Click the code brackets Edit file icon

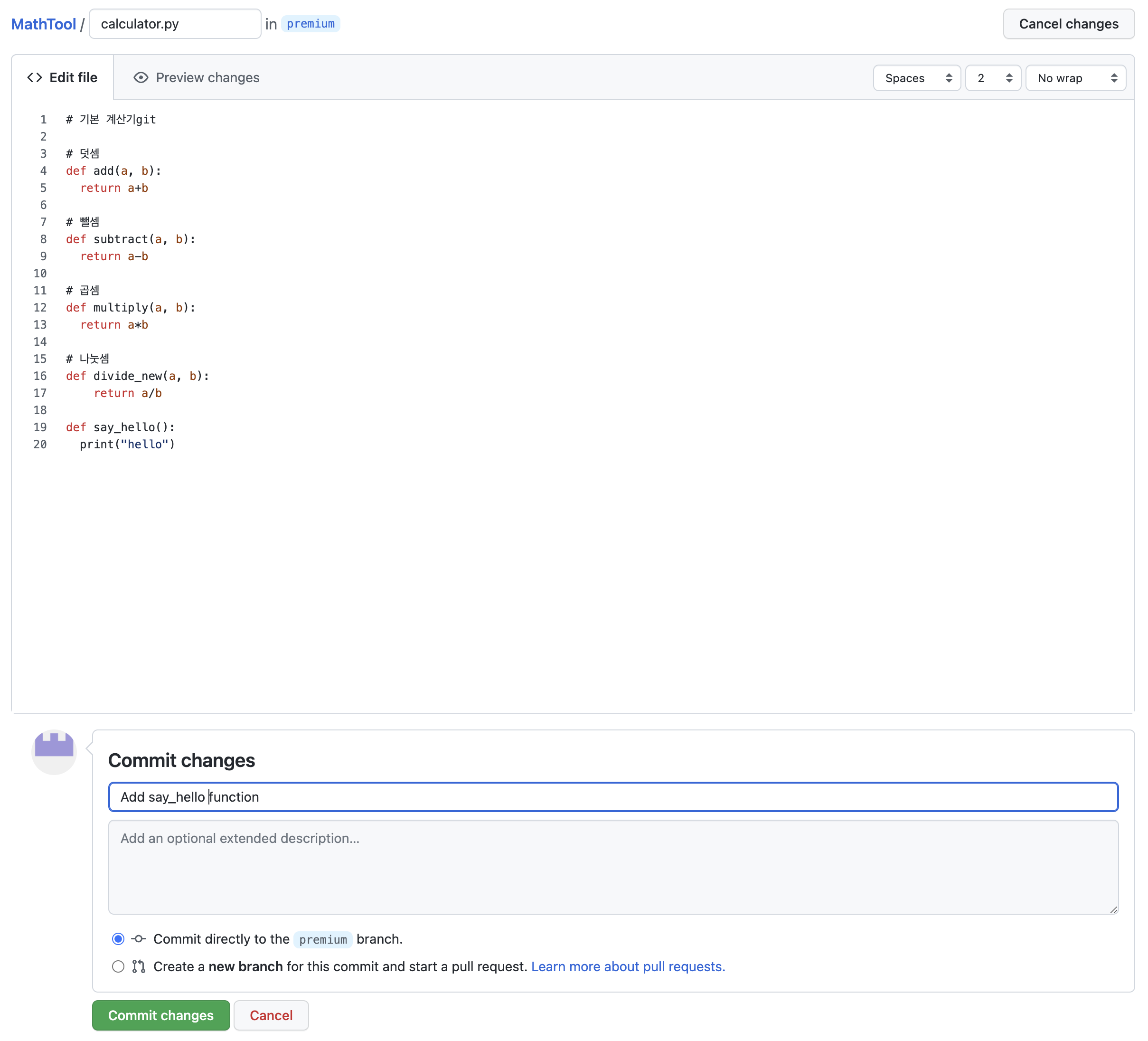pos(35,77)
